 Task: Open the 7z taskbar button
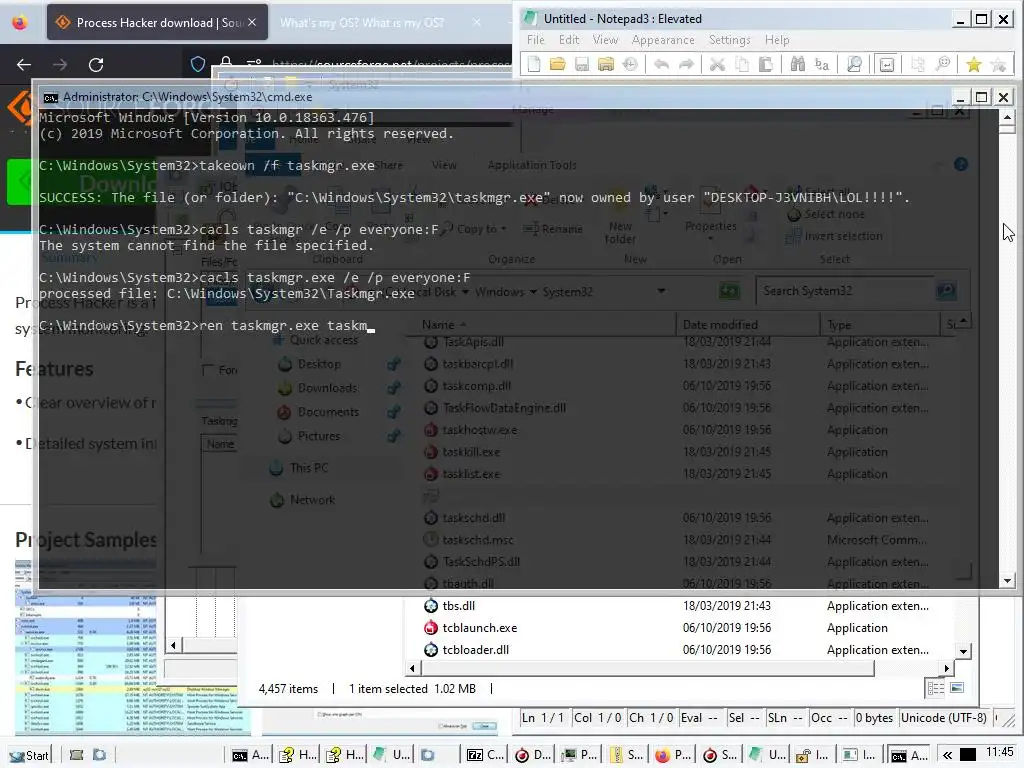tap(485, 755)
